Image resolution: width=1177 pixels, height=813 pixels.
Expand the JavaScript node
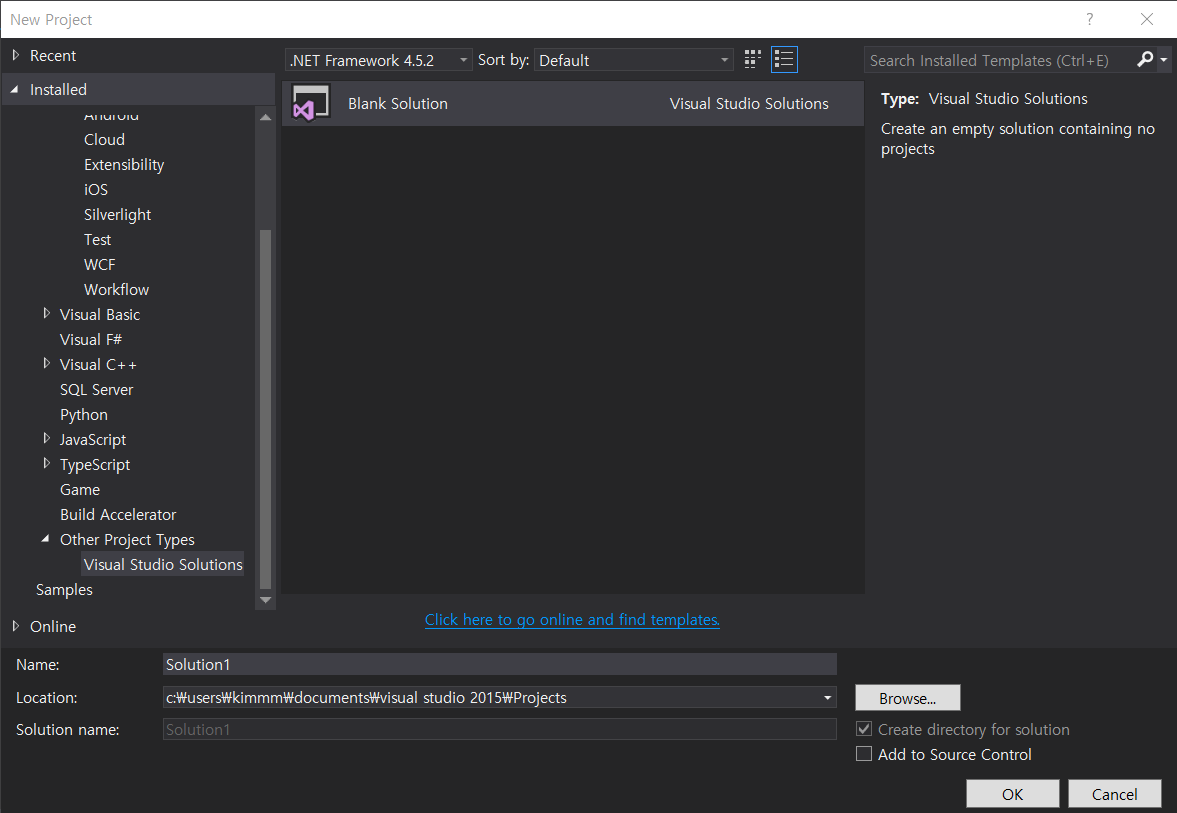[x=47, y=438]
